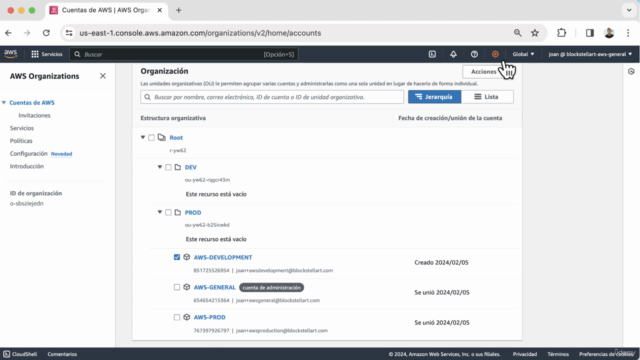The width and height of the screenshot is (640, 360).
Task: Click the Root folder icon
Action: tap(162, 137)
